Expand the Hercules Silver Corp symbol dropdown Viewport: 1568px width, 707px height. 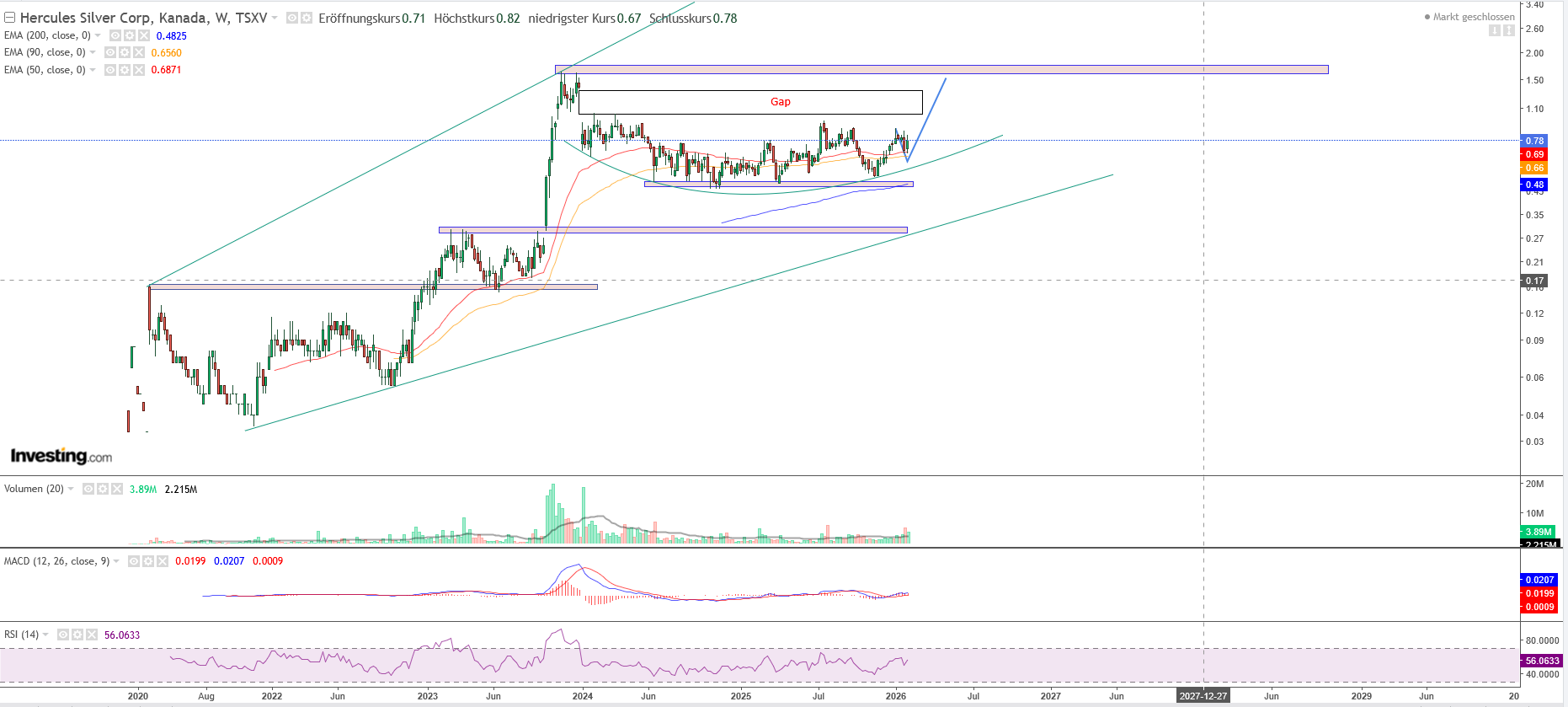coord(275,18)
